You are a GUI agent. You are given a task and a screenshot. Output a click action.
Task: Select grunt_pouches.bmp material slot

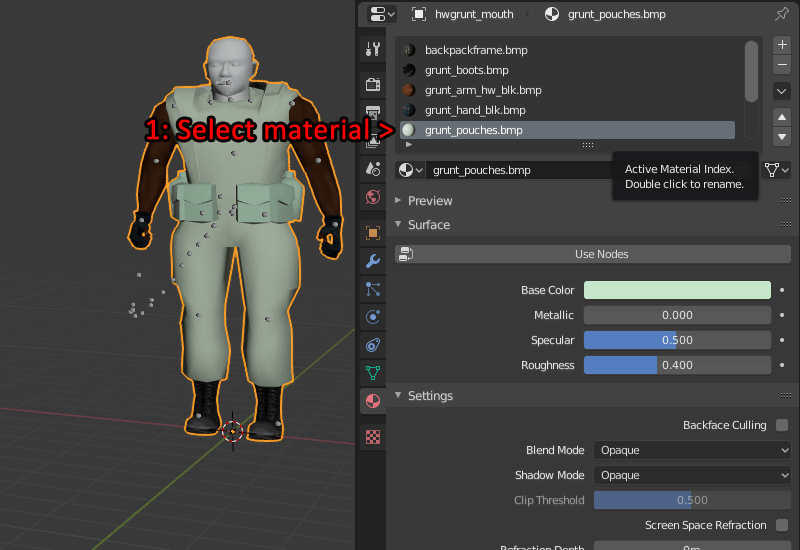(567, 130)
